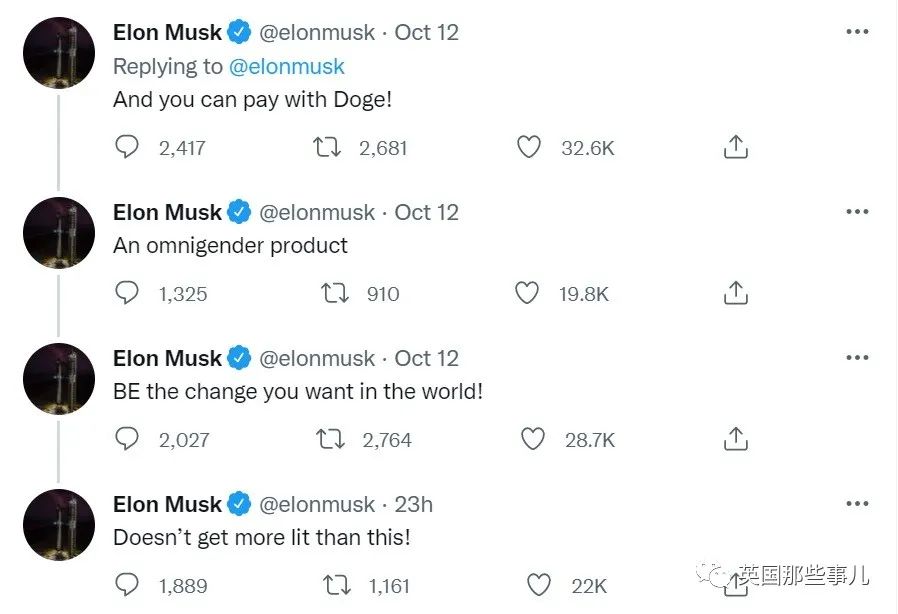Retweet the 'And you can pay with Doge!' tweet
This screenshot has height=614, width=898.
pos(326,148)
